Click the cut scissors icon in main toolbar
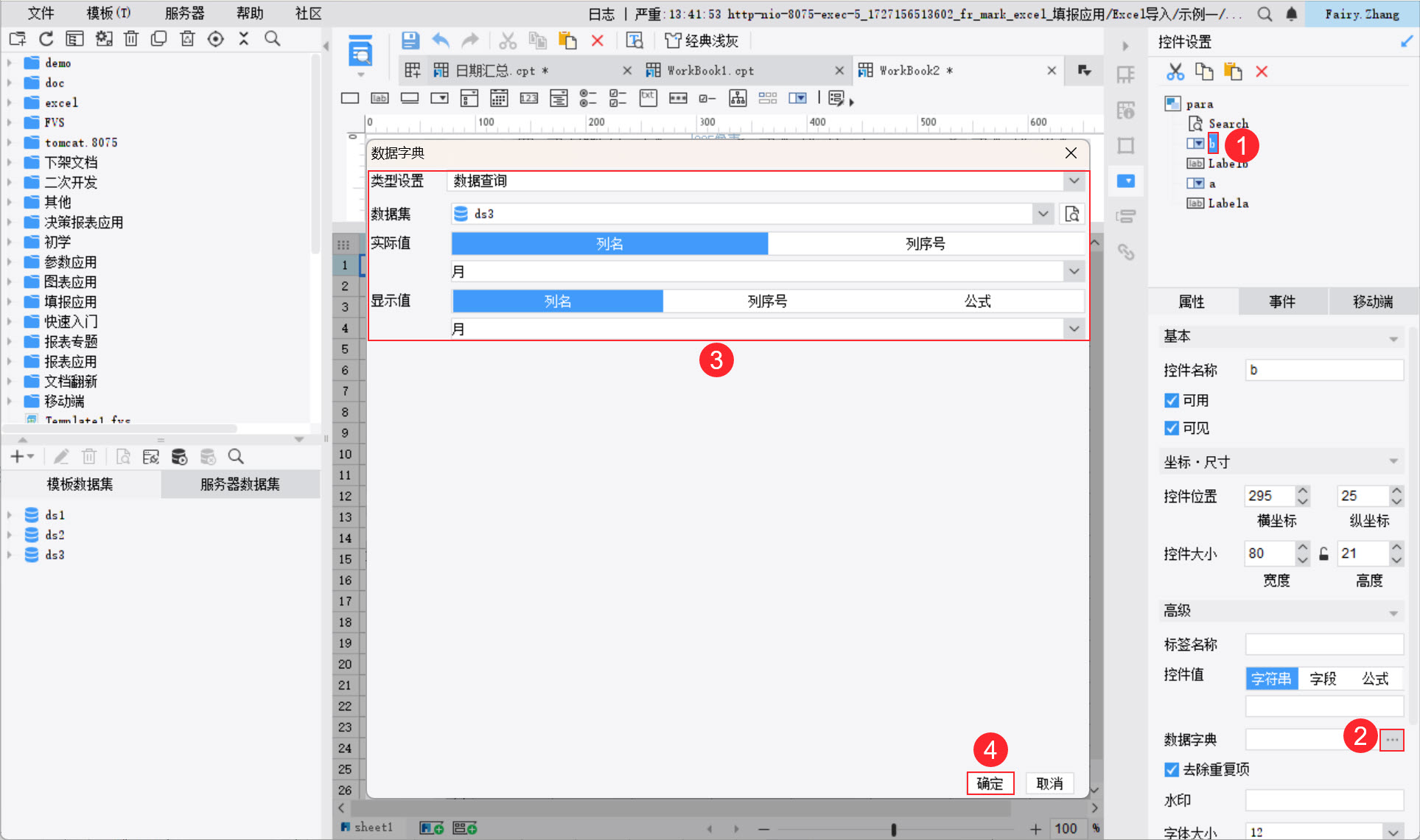1420x840 pixels. click(508, 41)
